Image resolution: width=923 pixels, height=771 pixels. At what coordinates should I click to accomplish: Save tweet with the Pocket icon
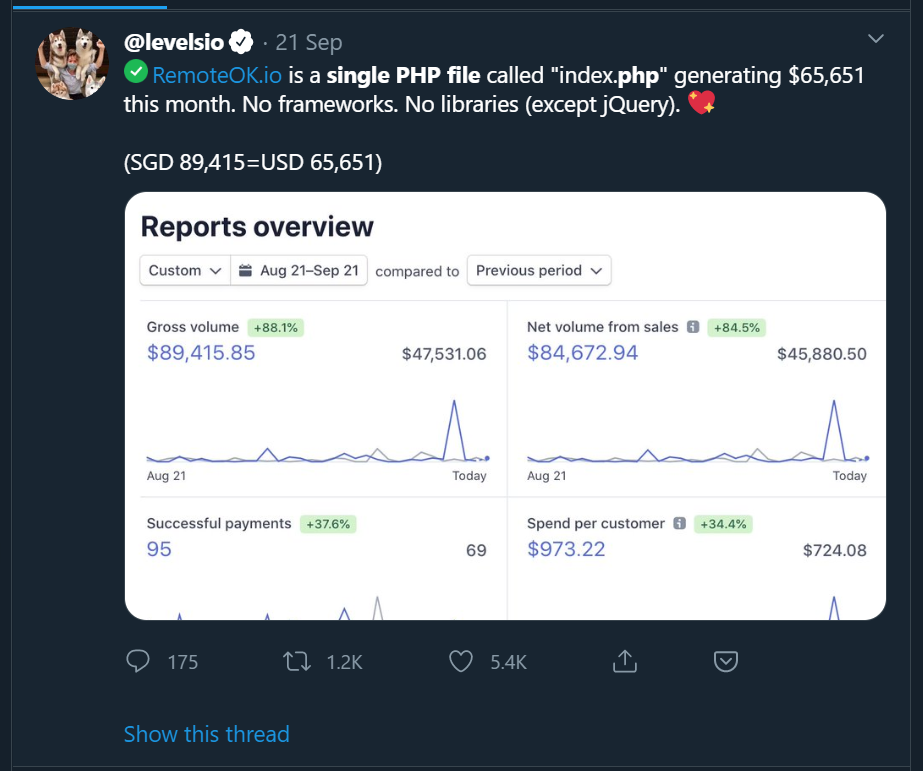click(x=726, y=662)
